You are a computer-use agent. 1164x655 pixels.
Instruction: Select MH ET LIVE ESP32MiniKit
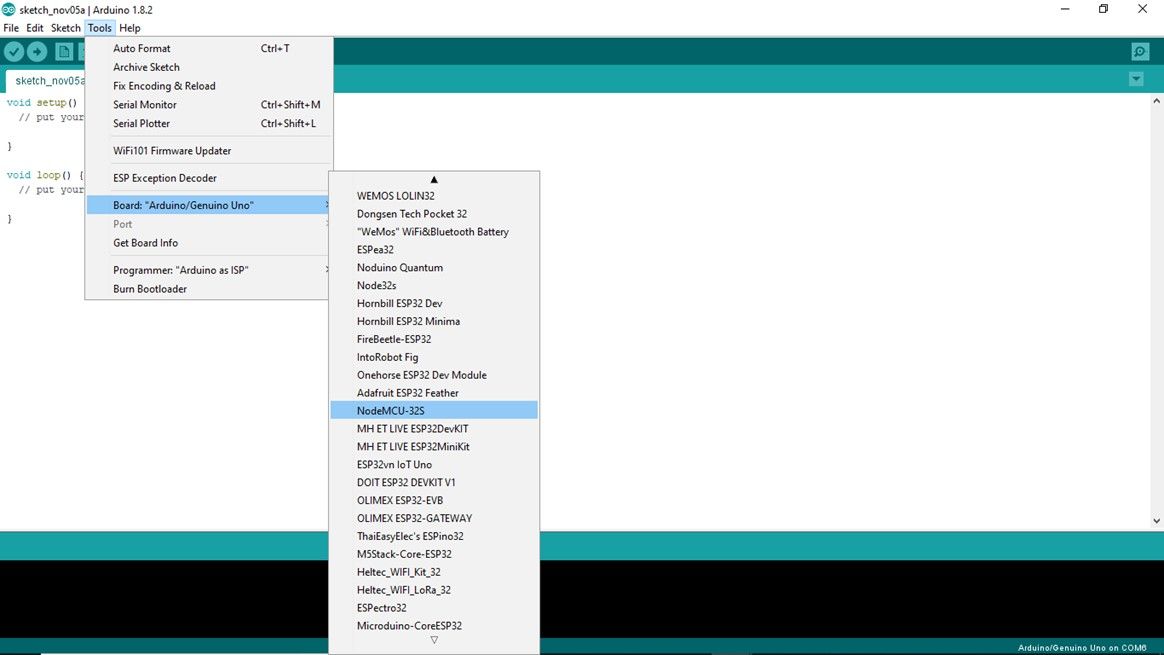[434, 446]
